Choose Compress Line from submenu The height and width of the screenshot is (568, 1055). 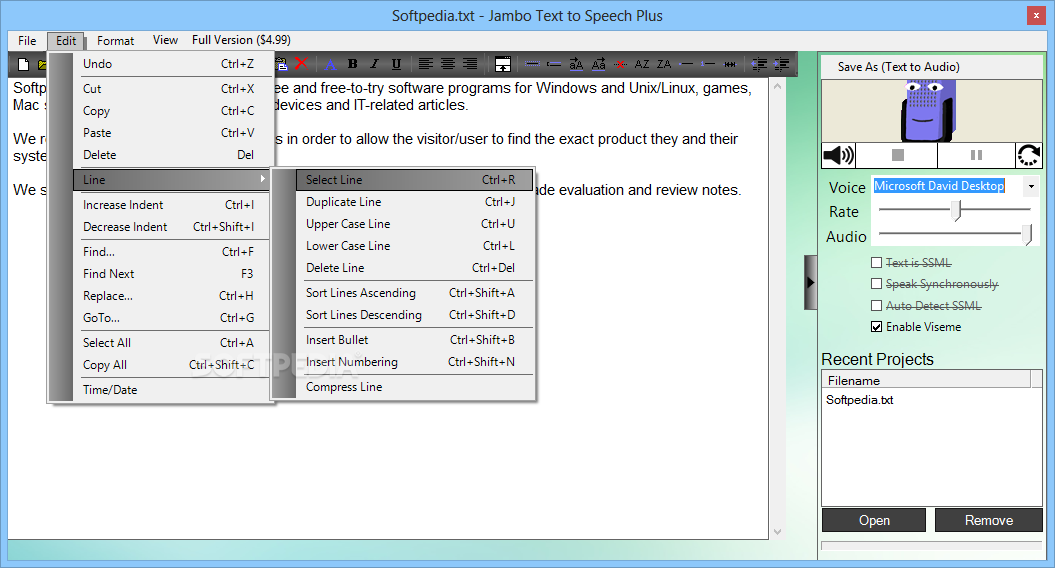tap(414, 387)
